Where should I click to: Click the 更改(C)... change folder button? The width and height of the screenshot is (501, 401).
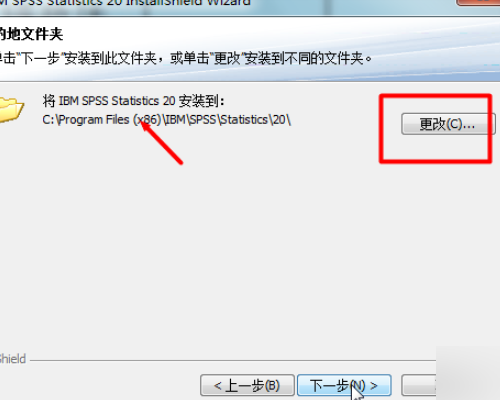(448, 124)
